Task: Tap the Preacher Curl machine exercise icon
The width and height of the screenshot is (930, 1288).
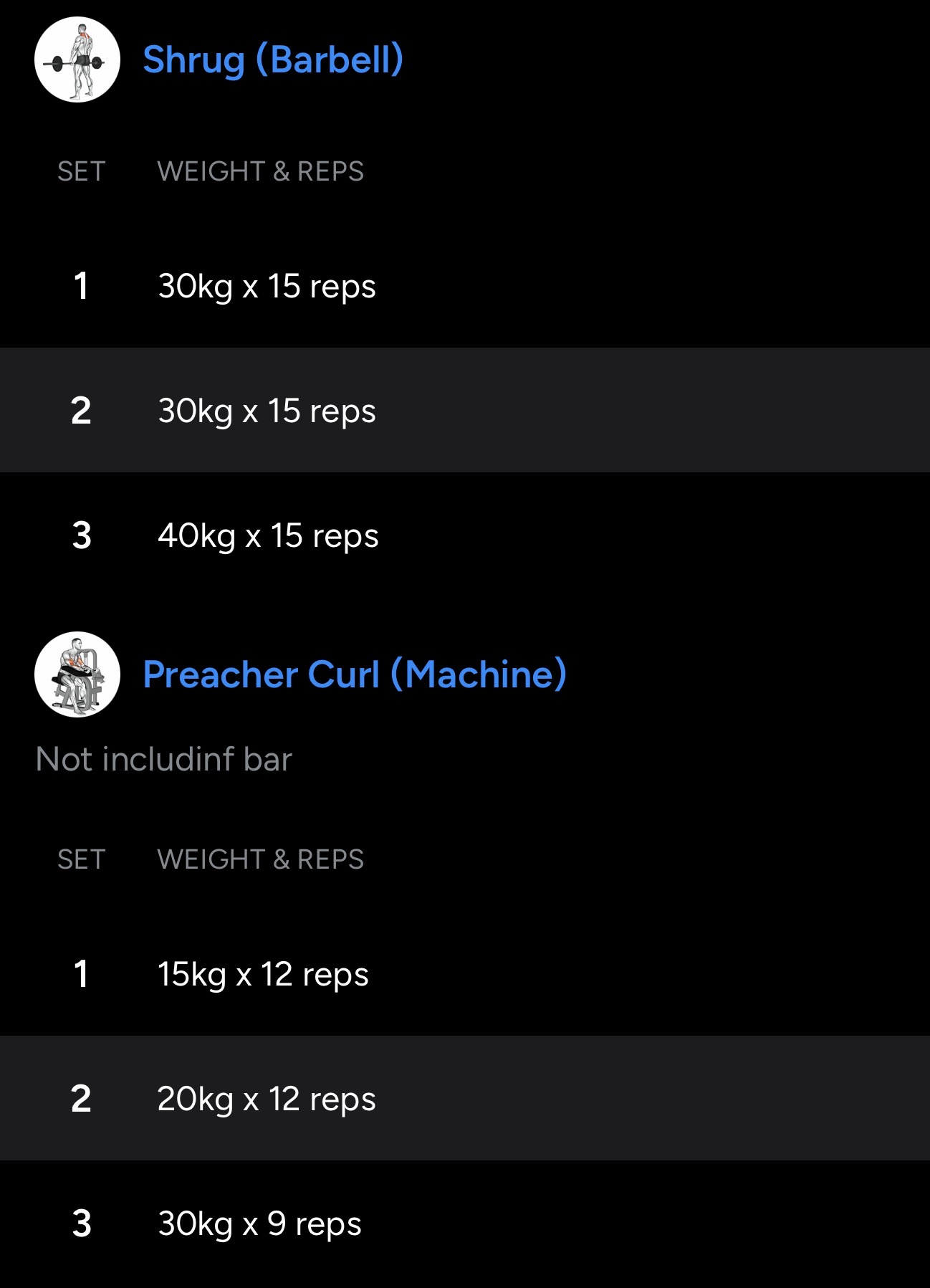Action: 77,674
